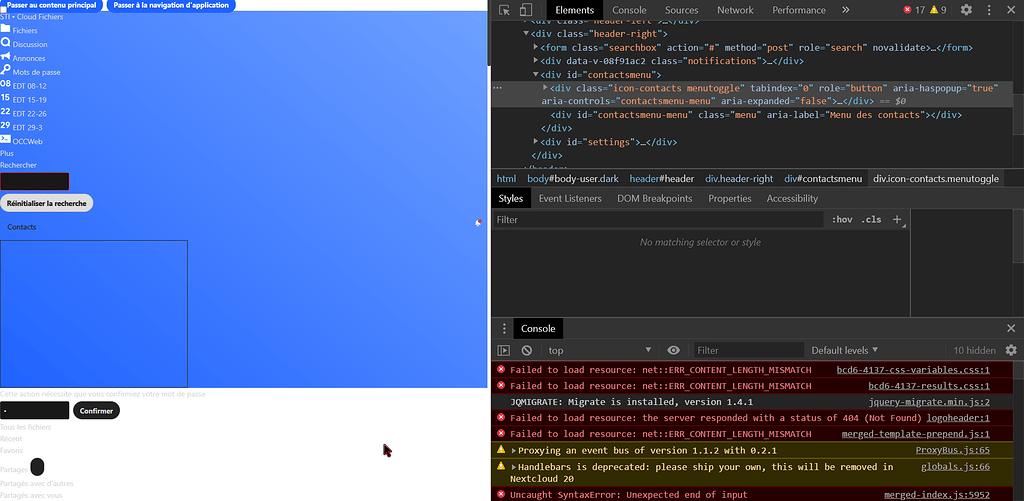The width and height of the screenshot is (1024, 501).
Task: Expand the icon-contacts menutoggle node
Action: click(x=545, y=88)
